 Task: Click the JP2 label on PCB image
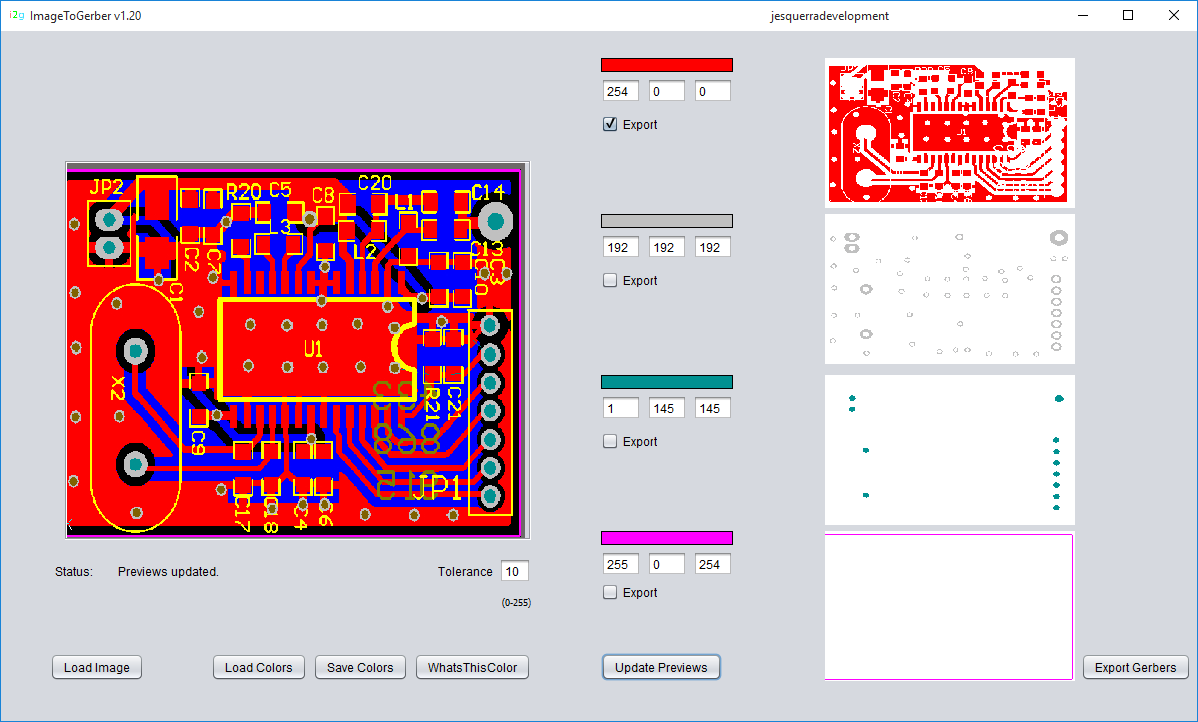106,187
